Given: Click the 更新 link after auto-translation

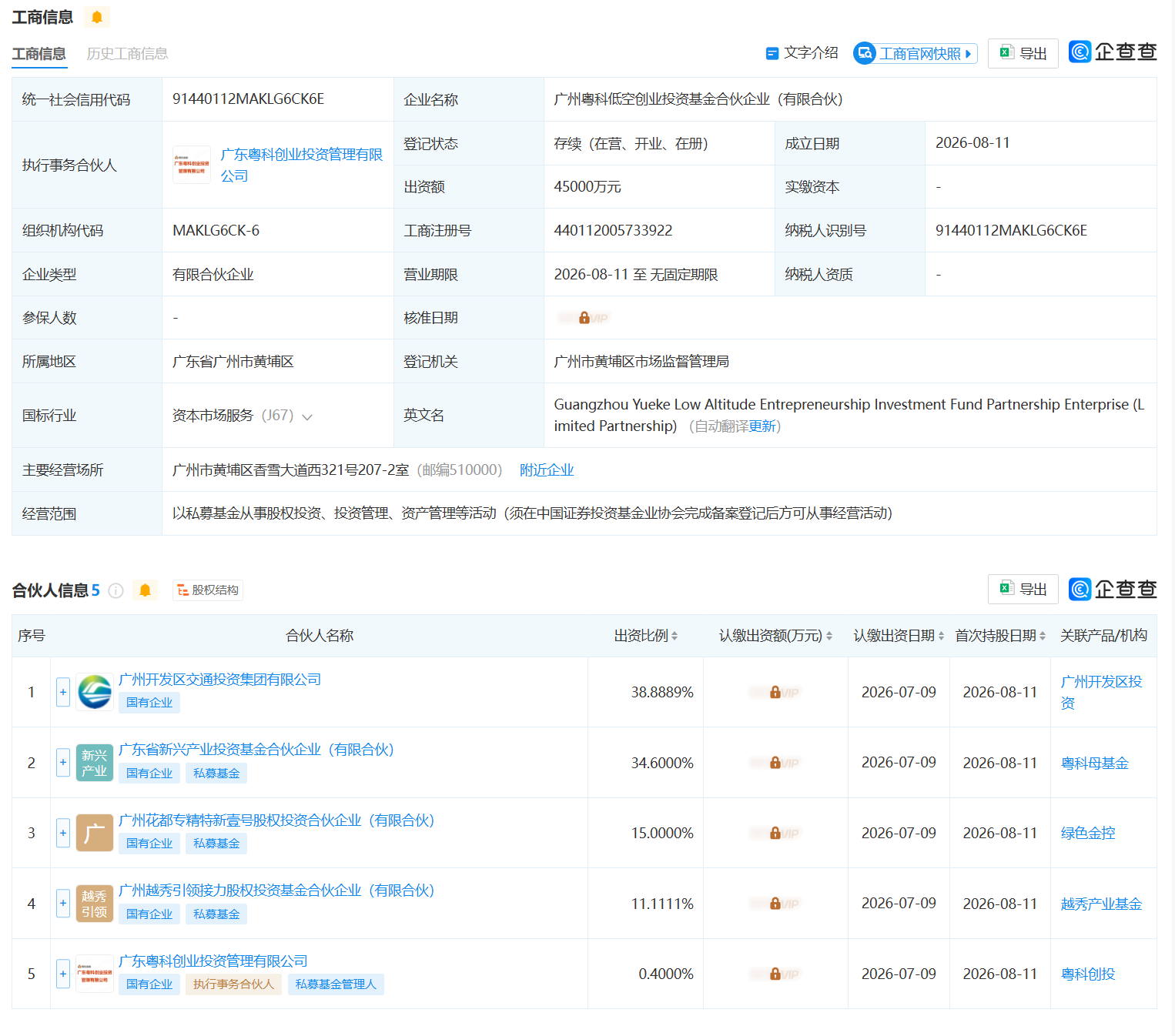Looking at the screenshot, I should [x=762, y=426].
